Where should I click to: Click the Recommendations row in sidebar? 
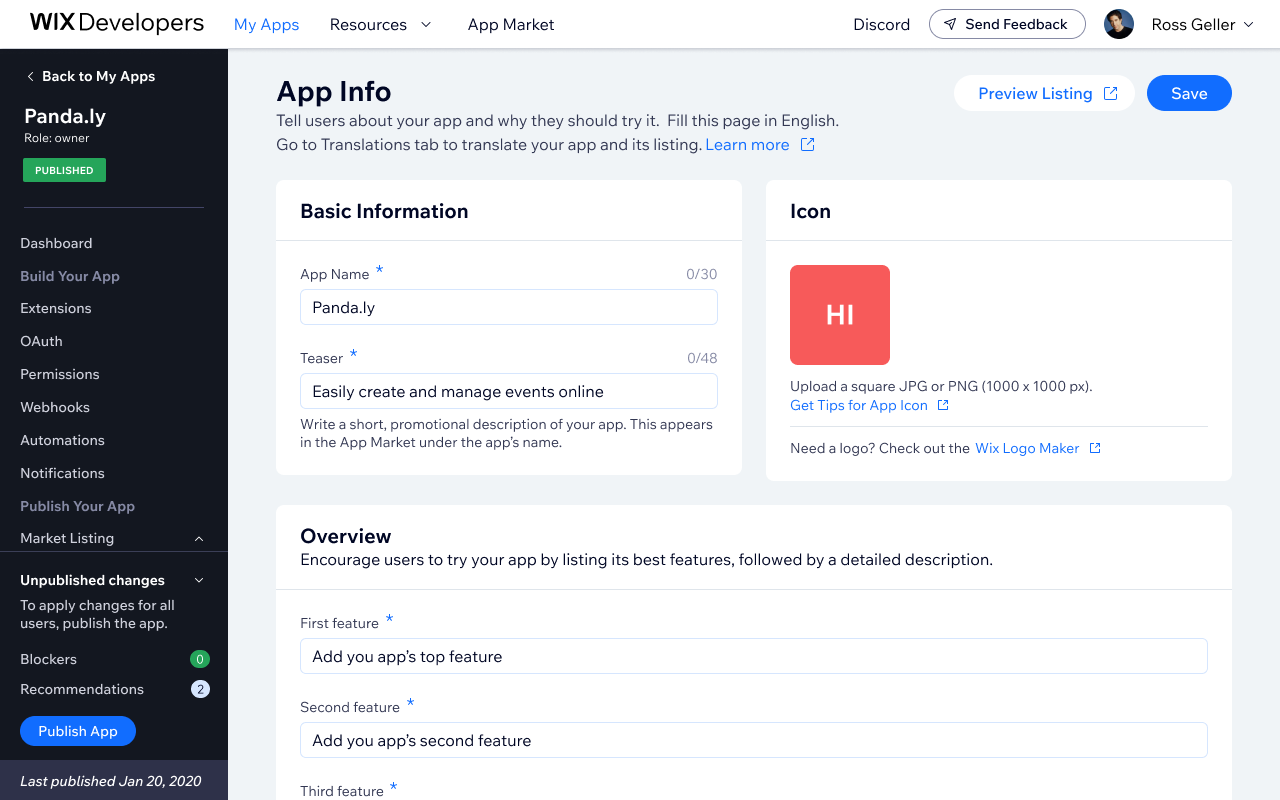[114, 689]
